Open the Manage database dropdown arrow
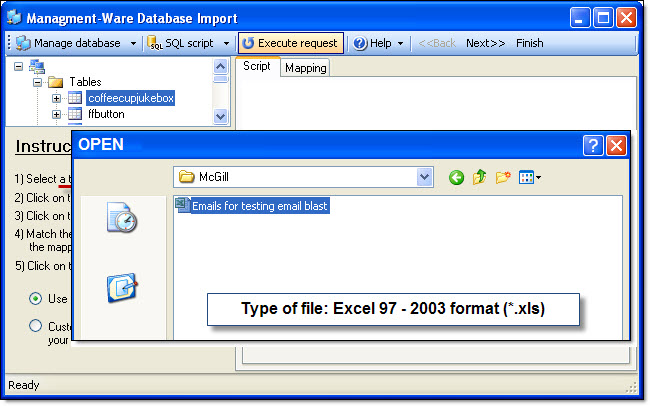This screenshot has width=650, height=406. [x=133, y=44]
